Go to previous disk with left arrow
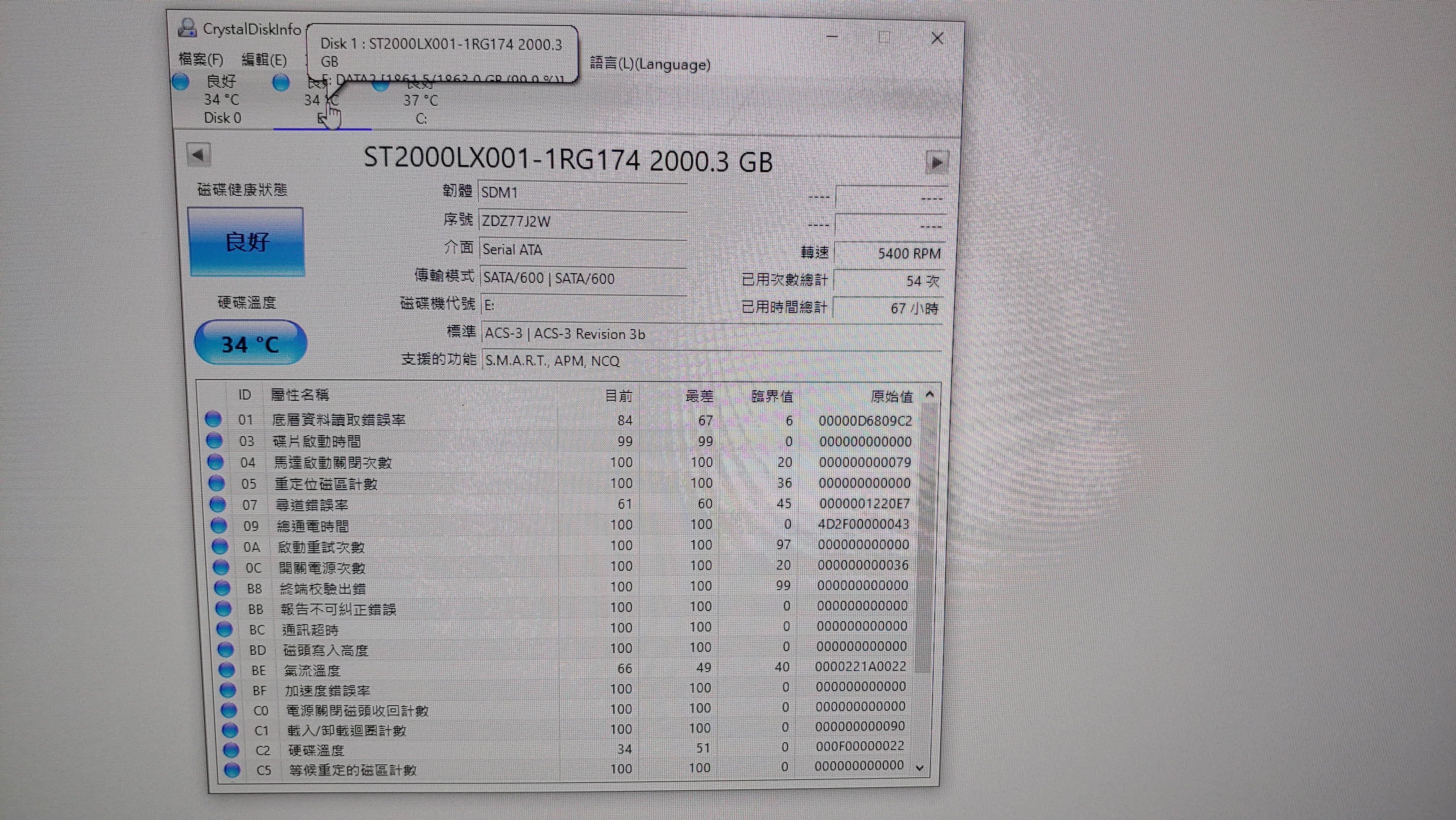Screen dimensions: 1456x820 (198, 155)
